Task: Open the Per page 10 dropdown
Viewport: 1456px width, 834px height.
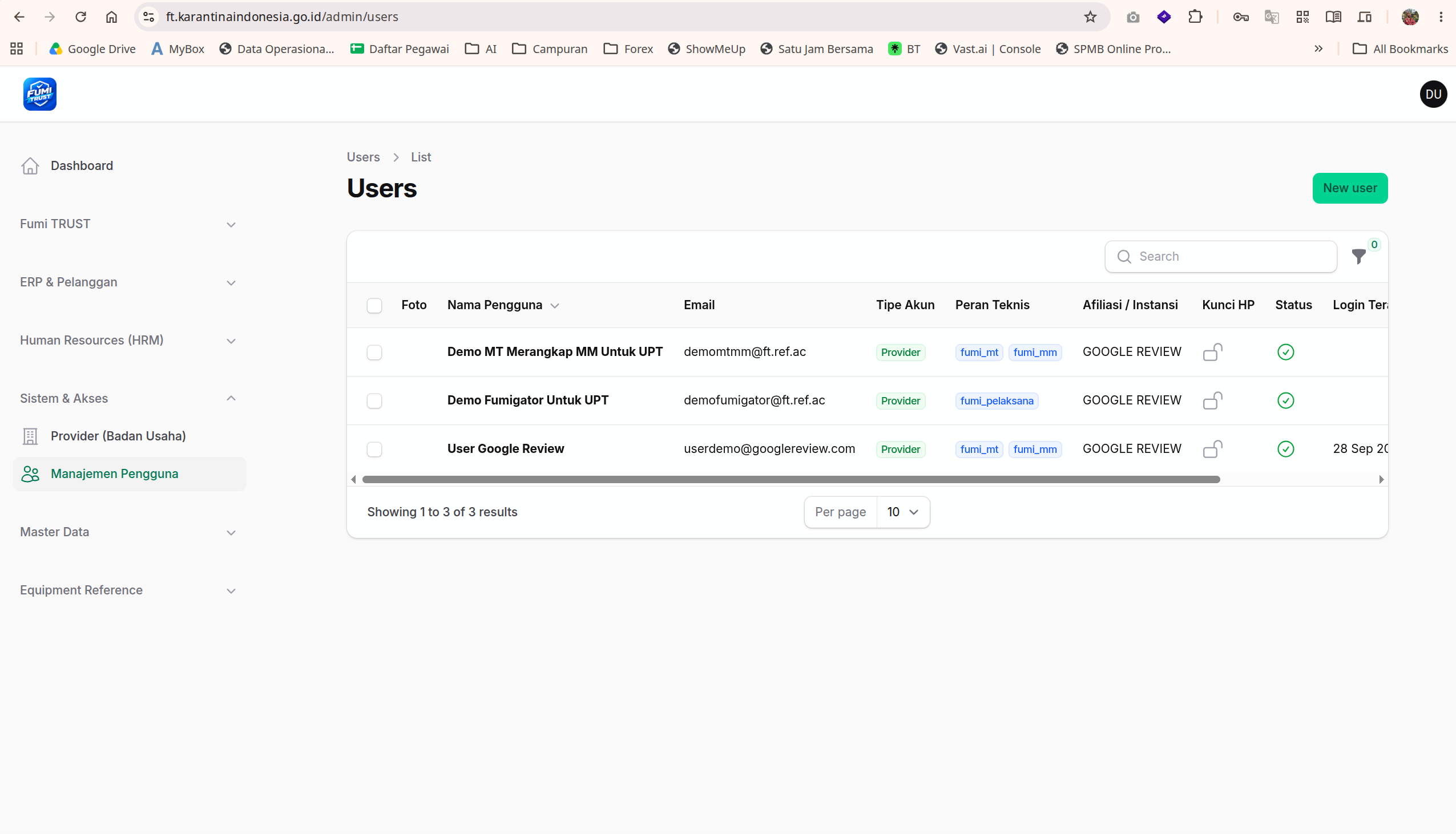Action: click(x=902, y=512)
